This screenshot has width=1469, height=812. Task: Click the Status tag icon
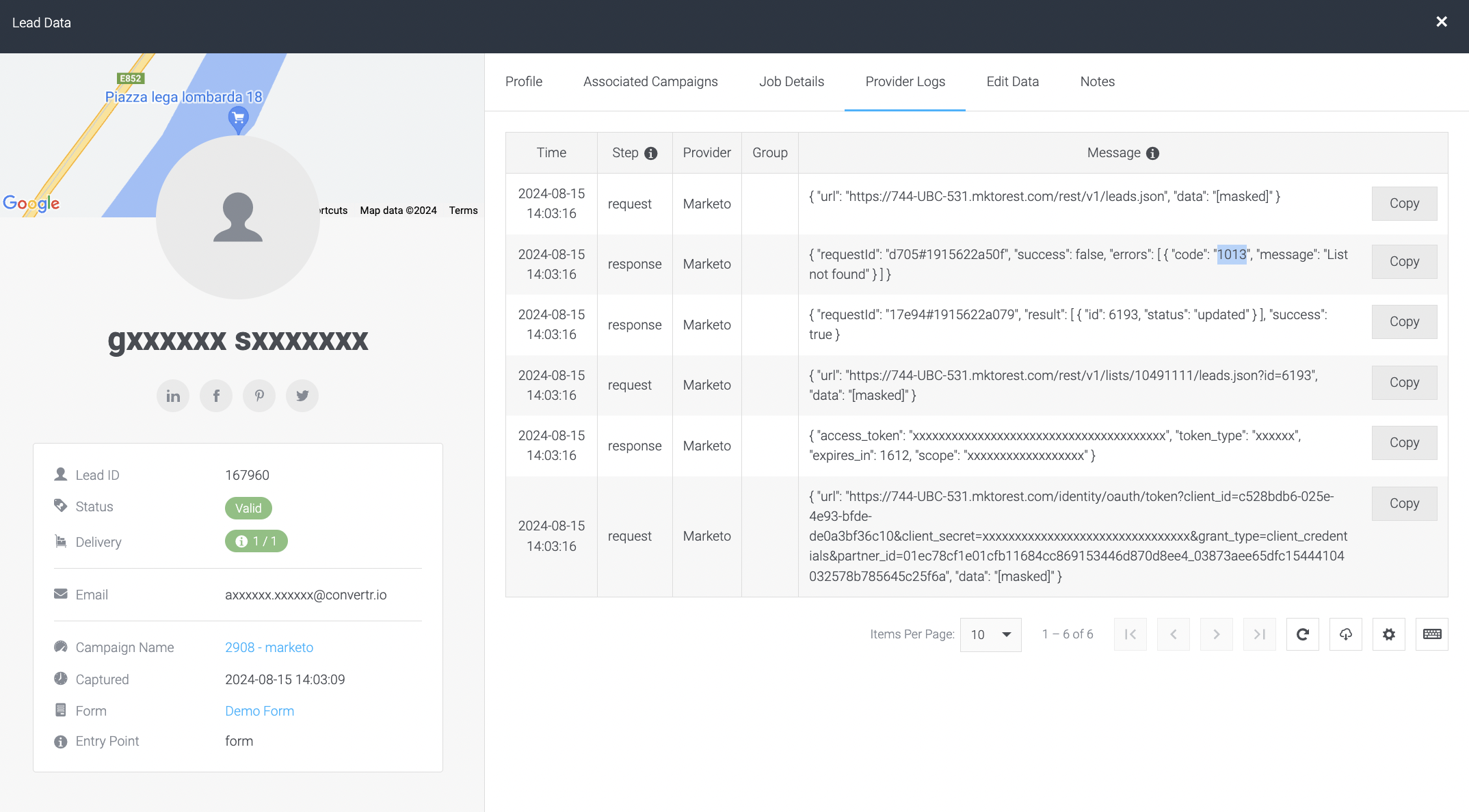pos(61,506)
